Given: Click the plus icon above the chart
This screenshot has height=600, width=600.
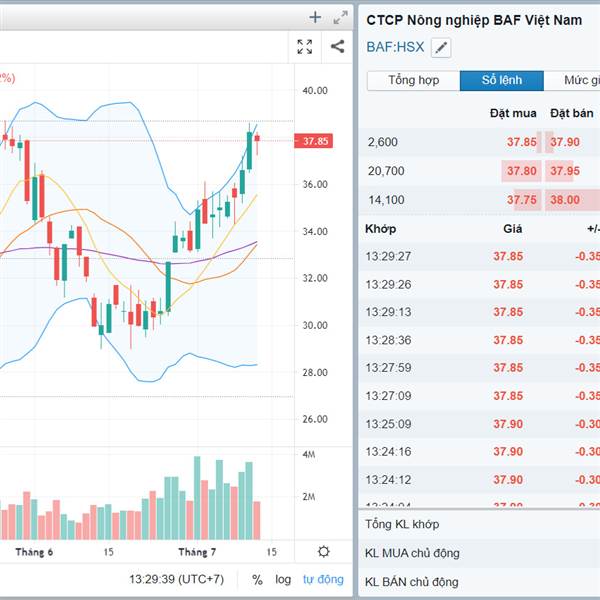Looking at the screenshot, I should (x=315, y=17).
